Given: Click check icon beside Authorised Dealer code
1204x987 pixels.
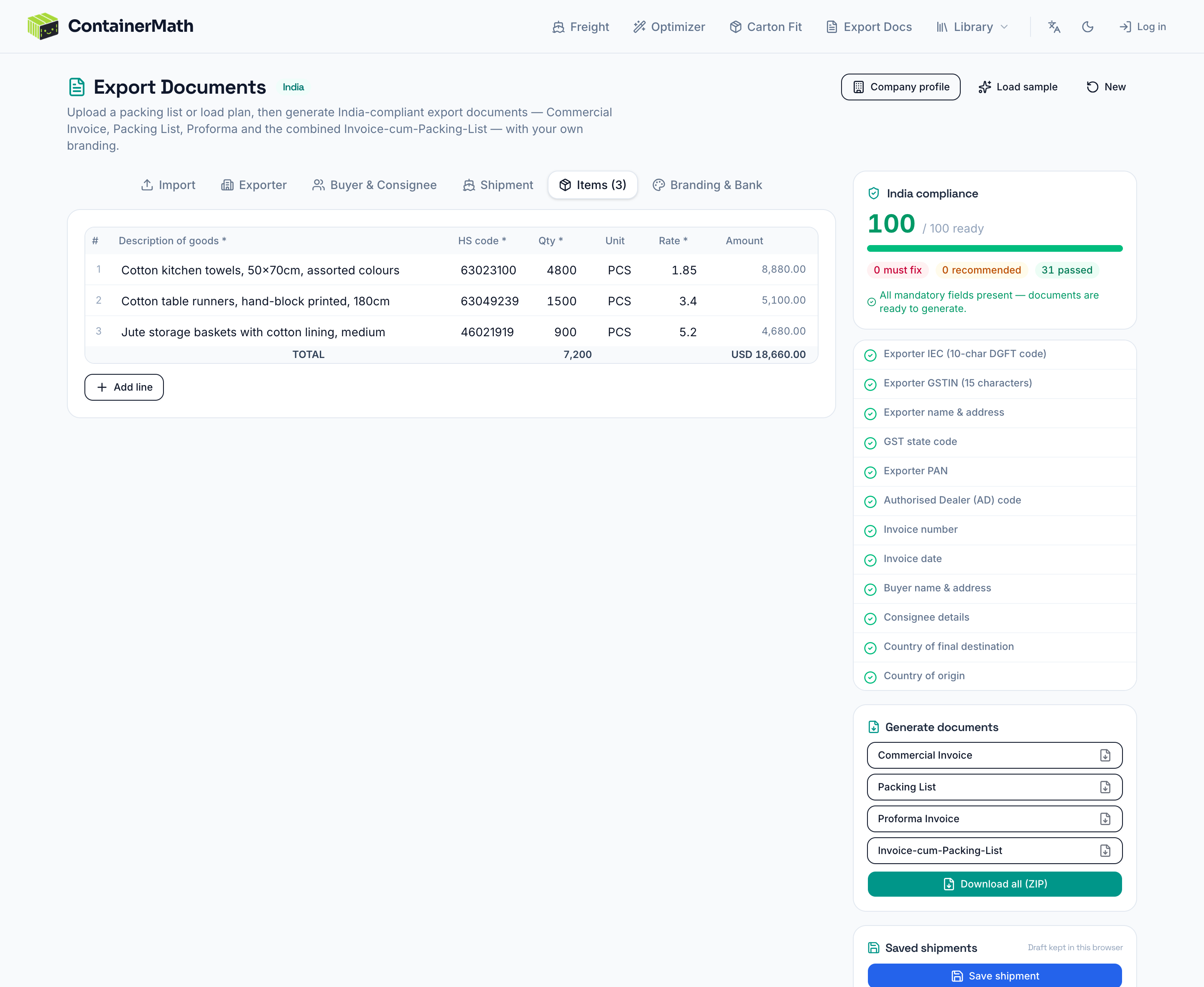Looking at the screenshot, I should click(x=870, y=502).
